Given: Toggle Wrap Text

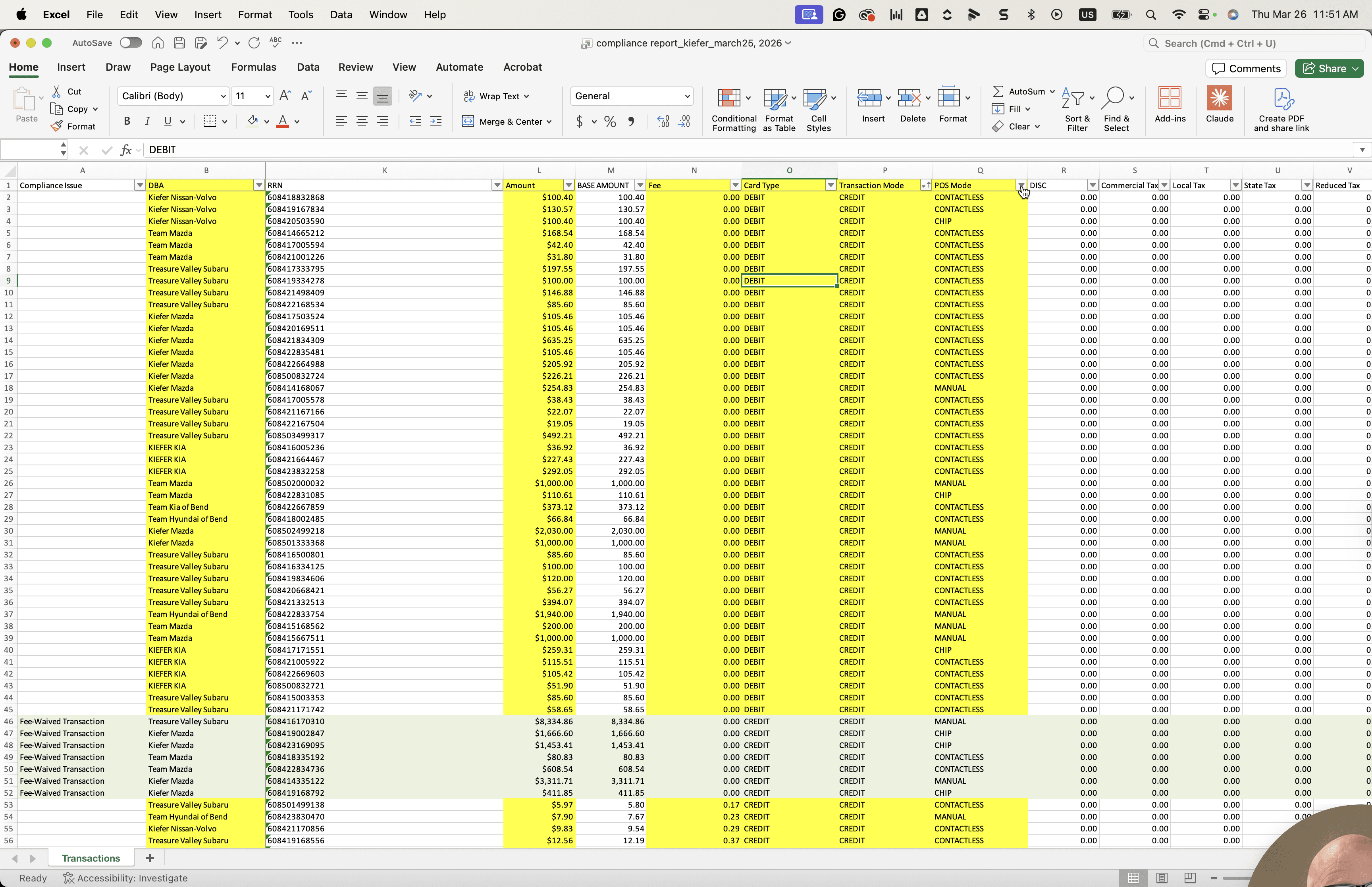Looking at the screenshot, I should click(x=496, y=96).
